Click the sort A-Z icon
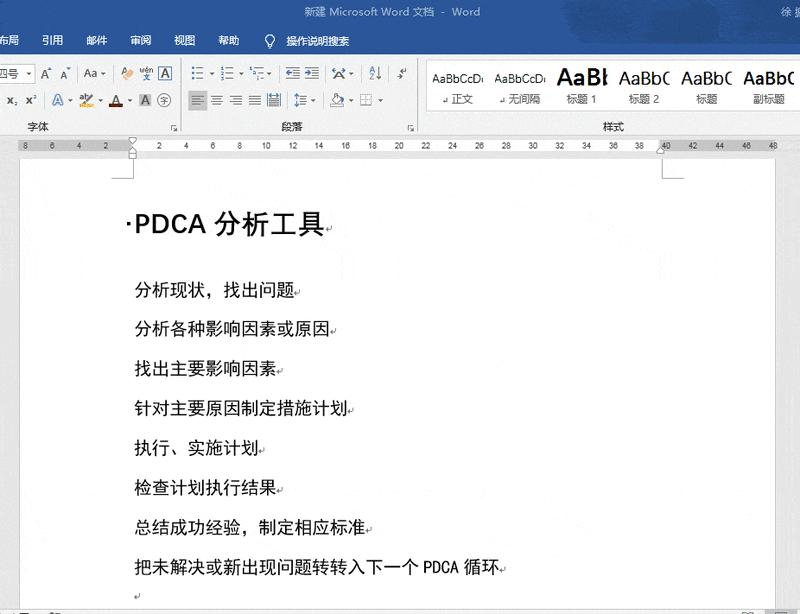The height and width of the screenshot is (614, 800). (375, 74)
